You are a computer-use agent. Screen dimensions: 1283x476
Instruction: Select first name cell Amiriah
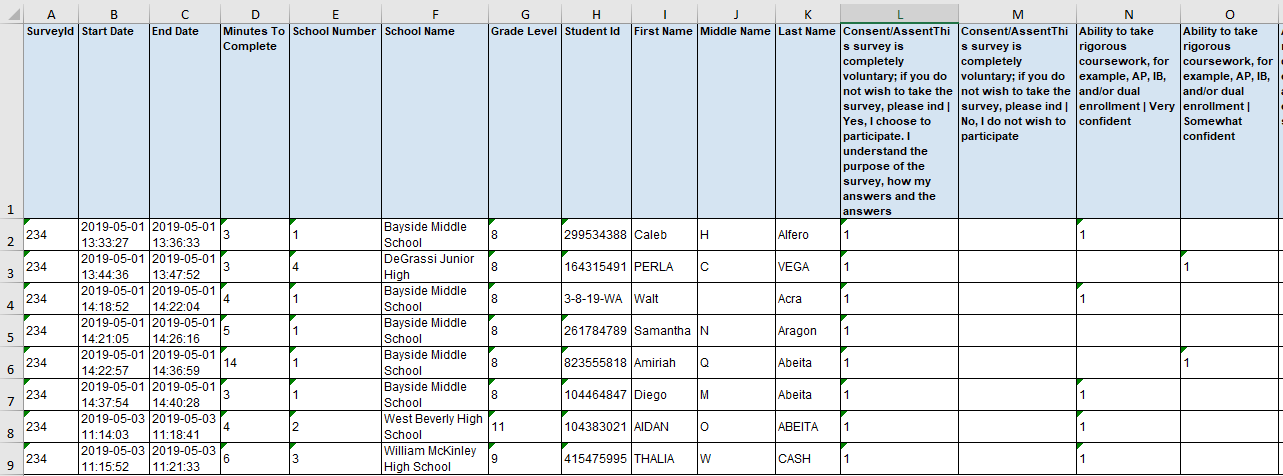pos(664,363)
